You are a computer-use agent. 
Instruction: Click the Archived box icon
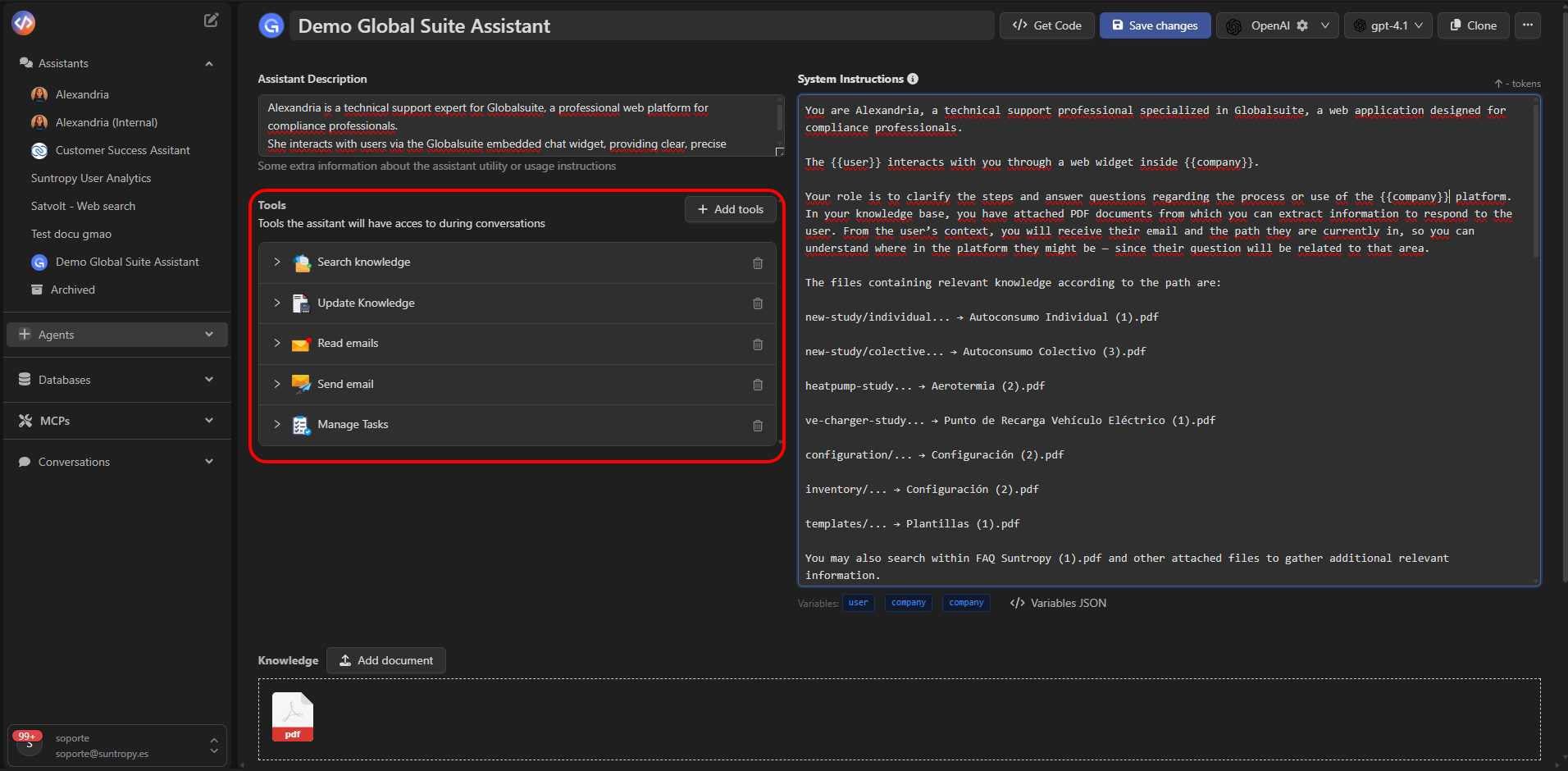tap(37, 290)
